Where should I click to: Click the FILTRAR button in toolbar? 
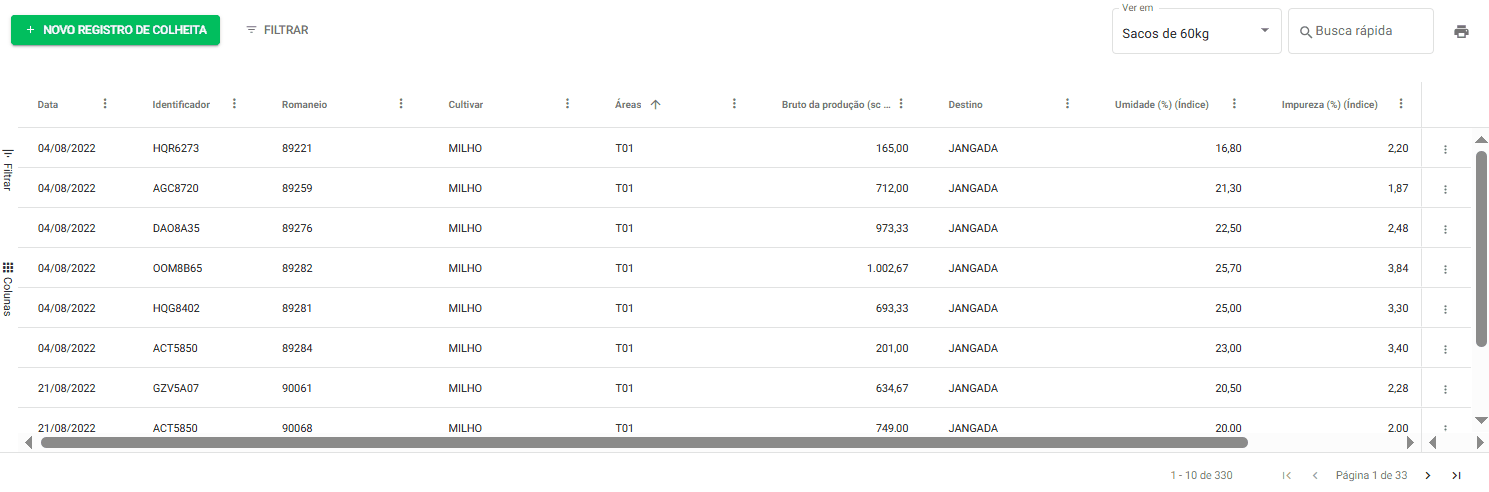pos(277,30)
